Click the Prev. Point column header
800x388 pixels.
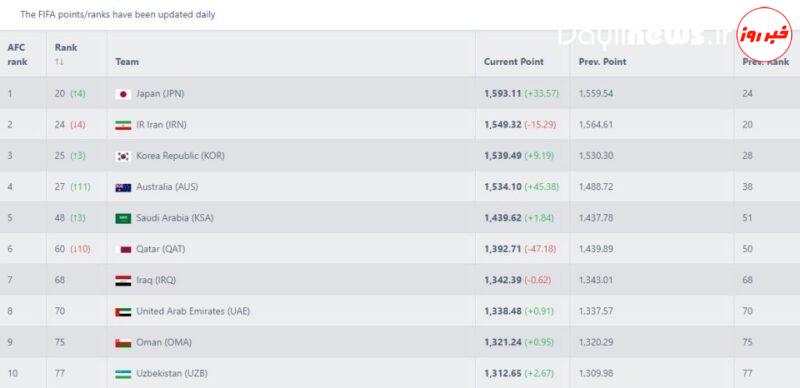(x=603, y=62)
